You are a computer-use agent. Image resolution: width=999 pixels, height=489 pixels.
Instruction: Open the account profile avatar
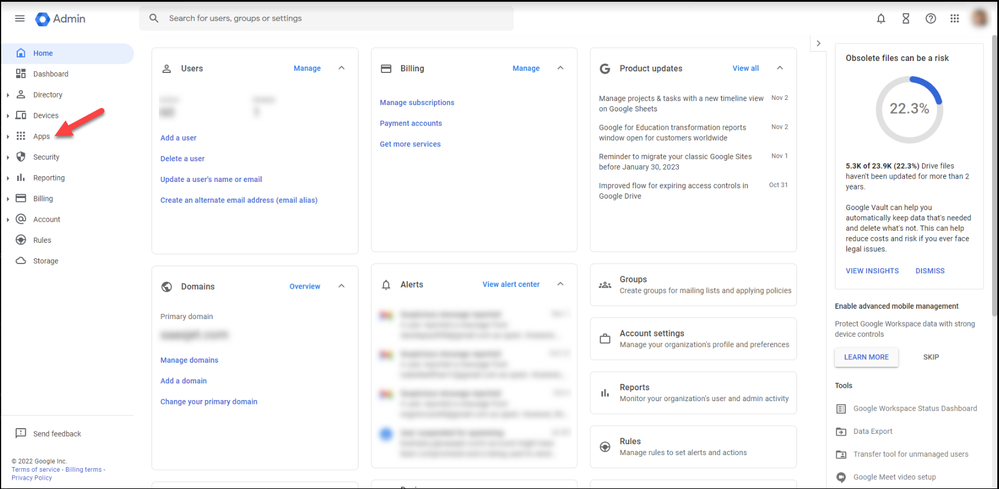click(981, 18)
